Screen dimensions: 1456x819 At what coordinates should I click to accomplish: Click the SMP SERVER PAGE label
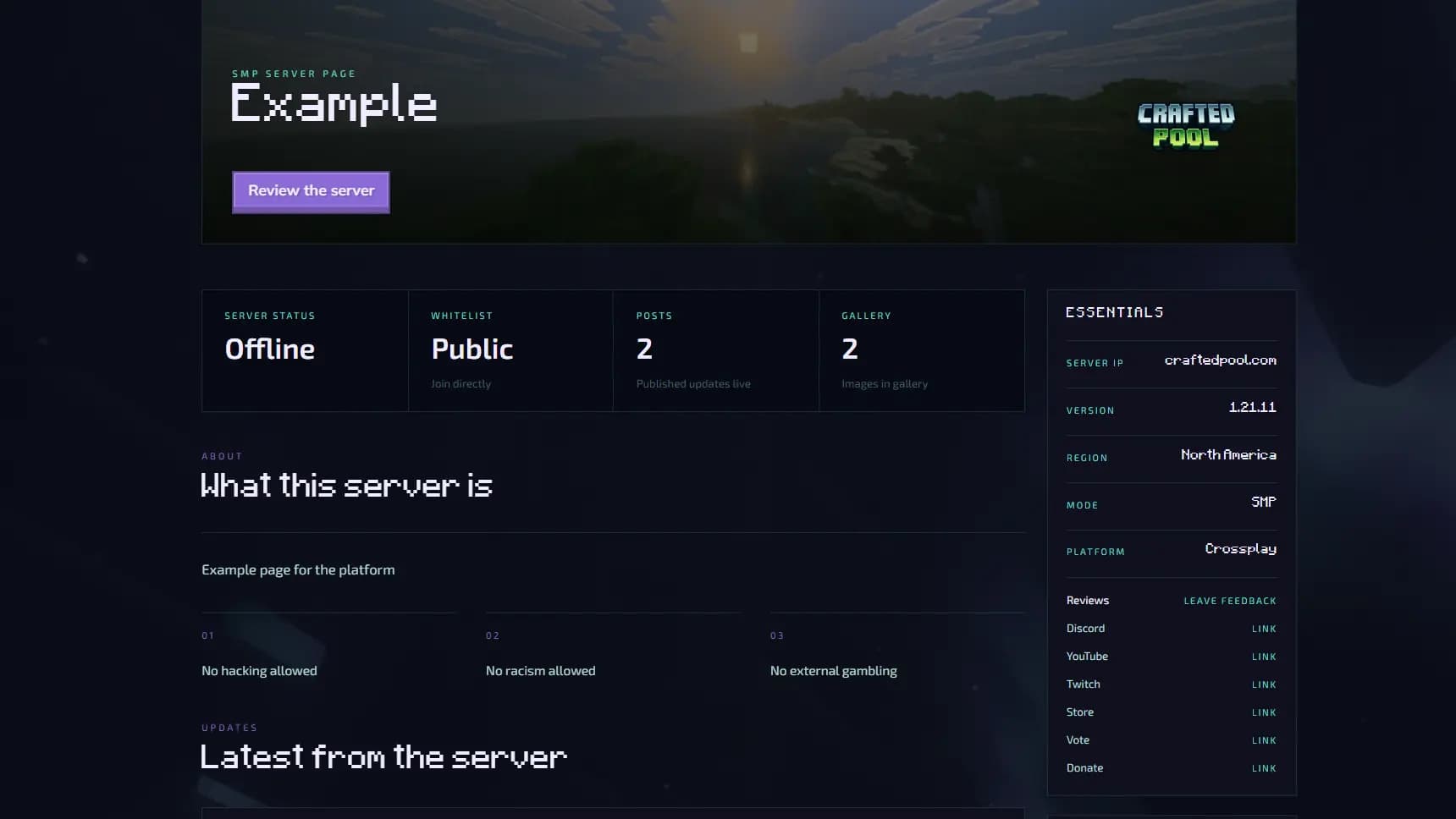294,74
